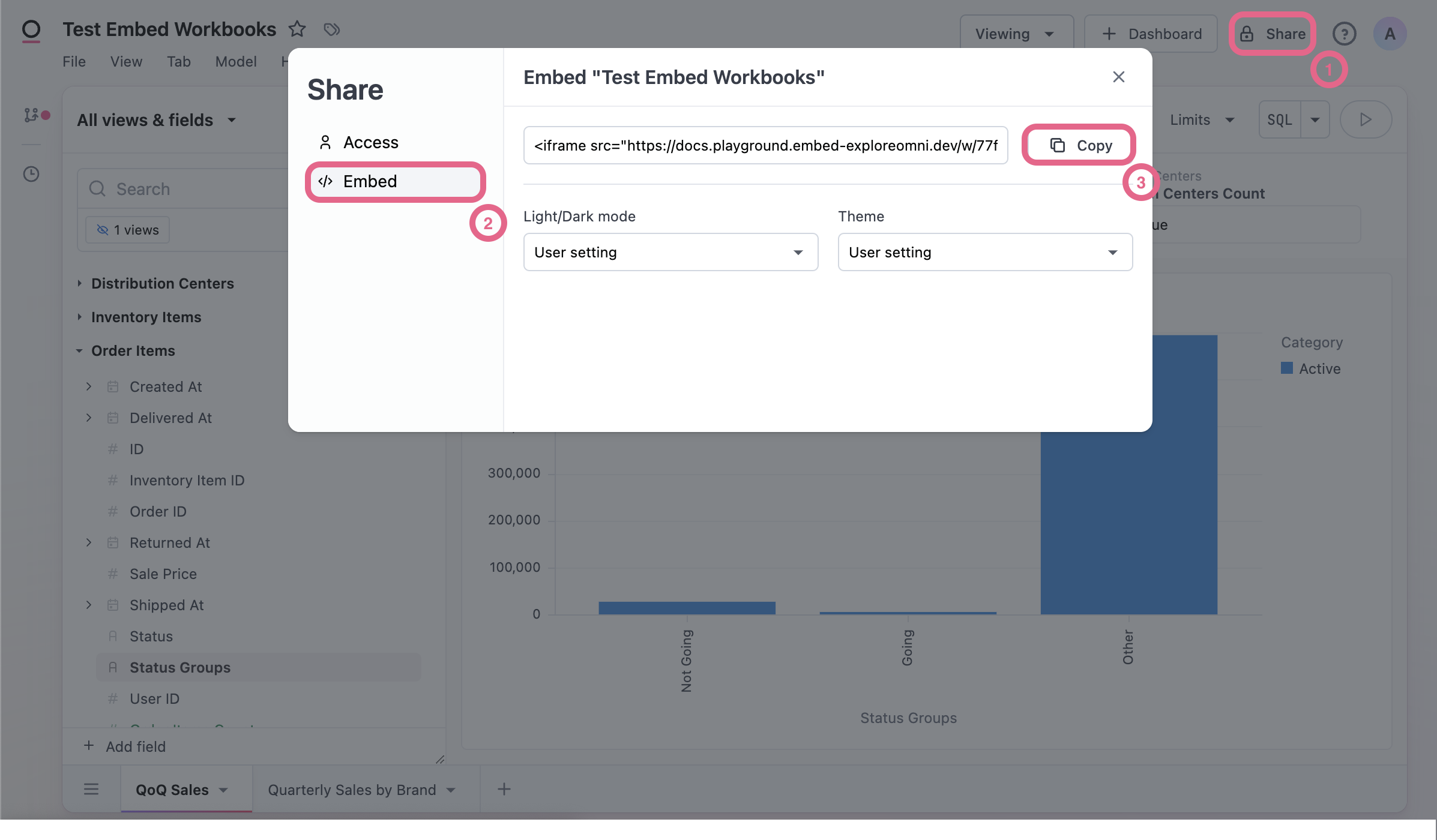Open the history clock icon
This screenshot has height=840, width=1437.
[x=31, y=174]
